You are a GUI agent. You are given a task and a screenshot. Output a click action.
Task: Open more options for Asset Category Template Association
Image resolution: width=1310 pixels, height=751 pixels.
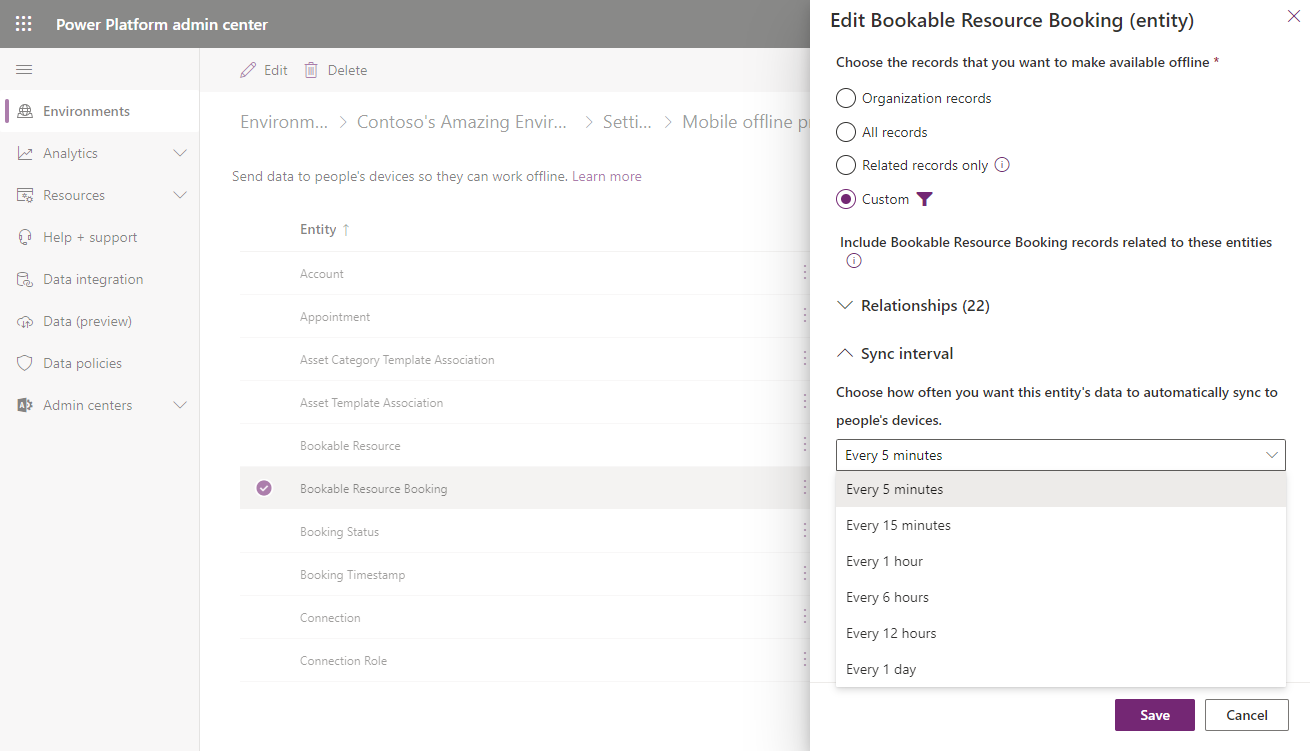pyautogui.click(x=804, y=359)
